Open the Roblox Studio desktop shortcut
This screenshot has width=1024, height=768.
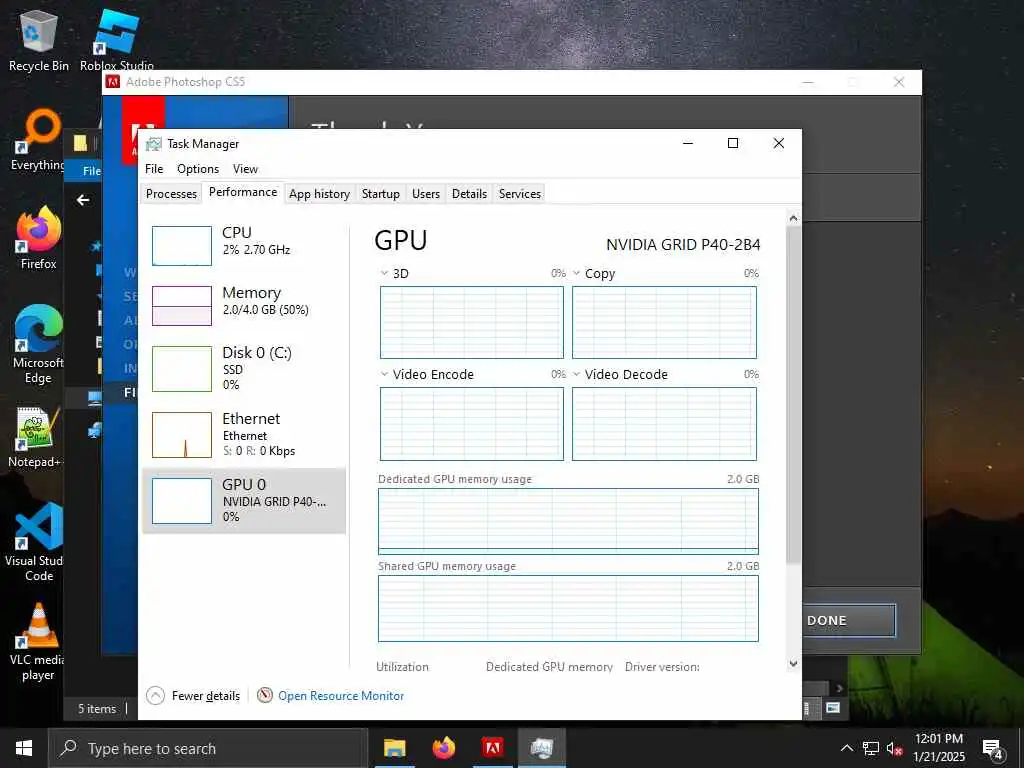pyautogui.click(x=116, y=39)
